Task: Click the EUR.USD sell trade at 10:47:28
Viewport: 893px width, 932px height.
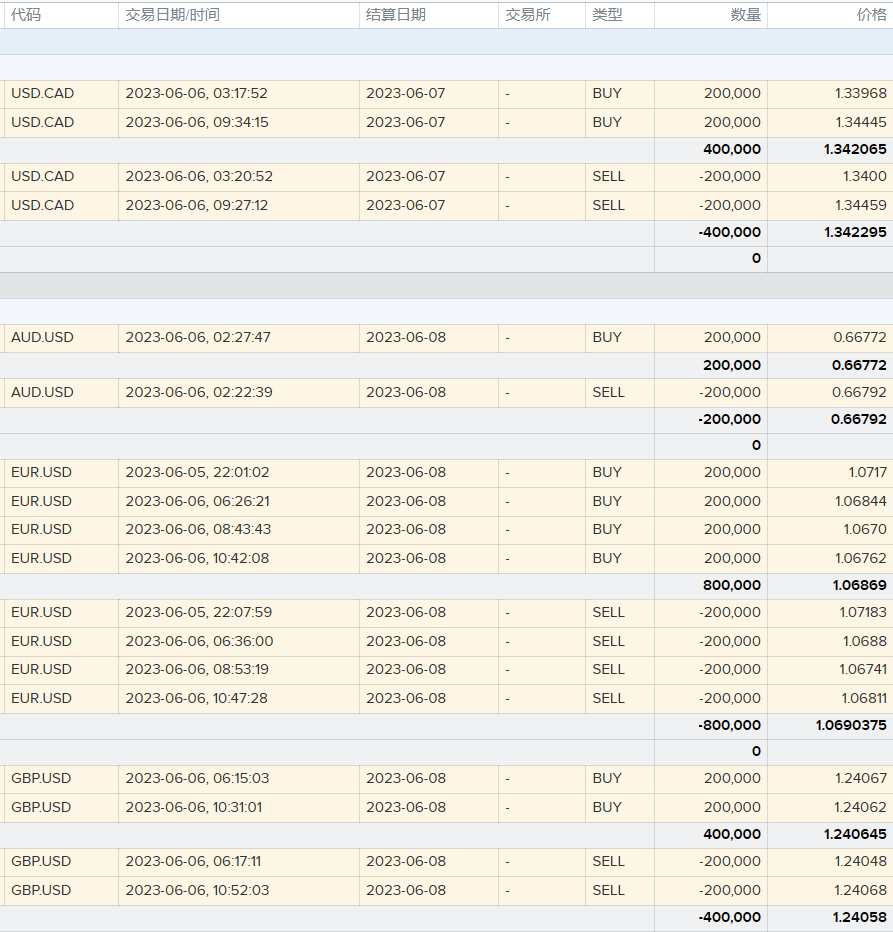Action: (197, 699)
